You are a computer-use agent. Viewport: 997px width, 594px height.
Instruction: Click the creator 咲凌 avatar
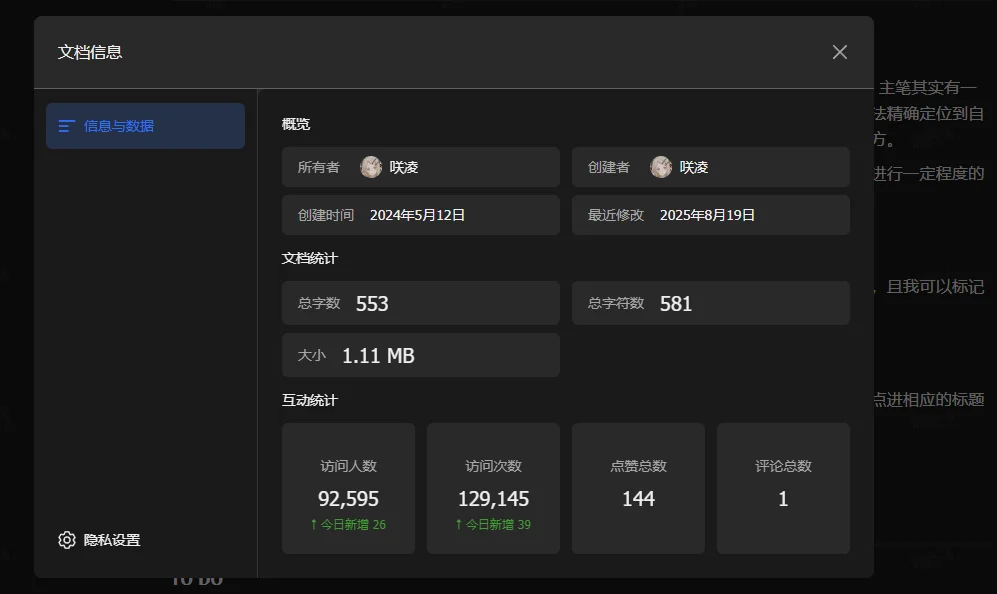pyautogui.click(x=661, y=166)
